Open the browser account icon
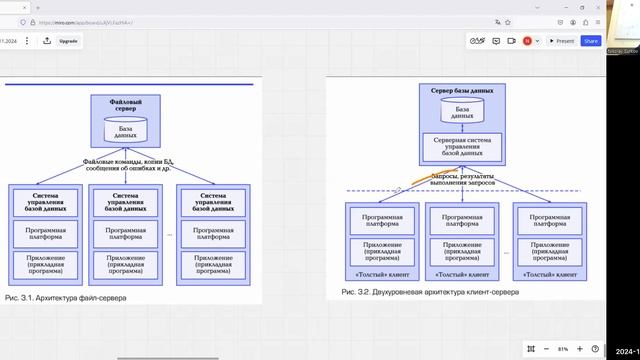This screenshot has width=640, height=360. (x=573, y=22)
